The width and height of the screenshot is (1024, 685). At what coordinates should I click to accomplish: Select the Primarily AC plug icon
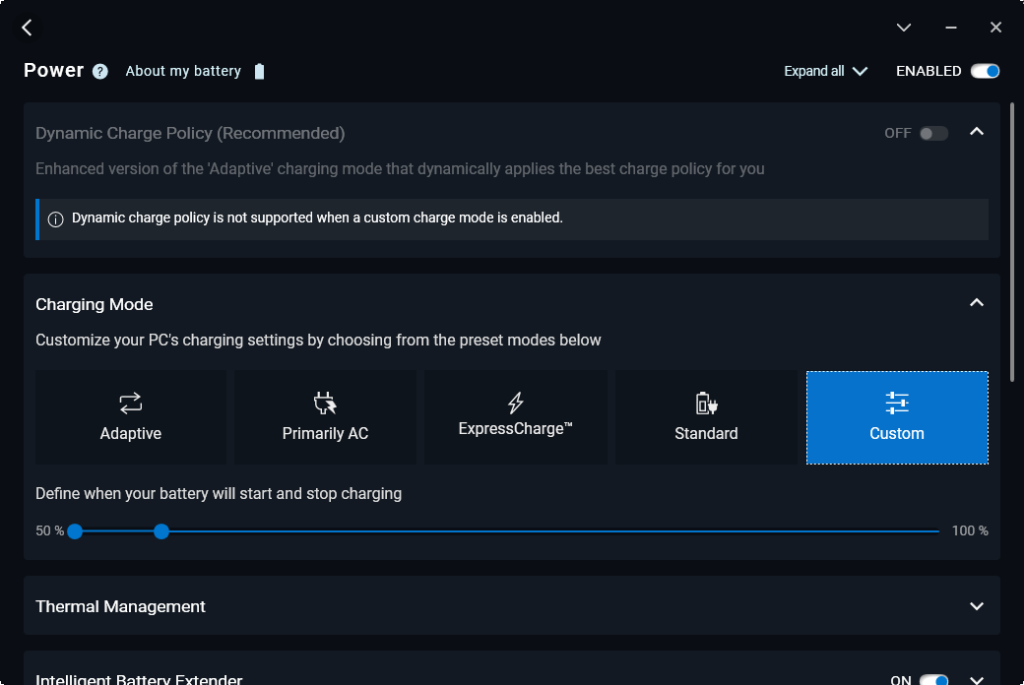click(325, 403)
